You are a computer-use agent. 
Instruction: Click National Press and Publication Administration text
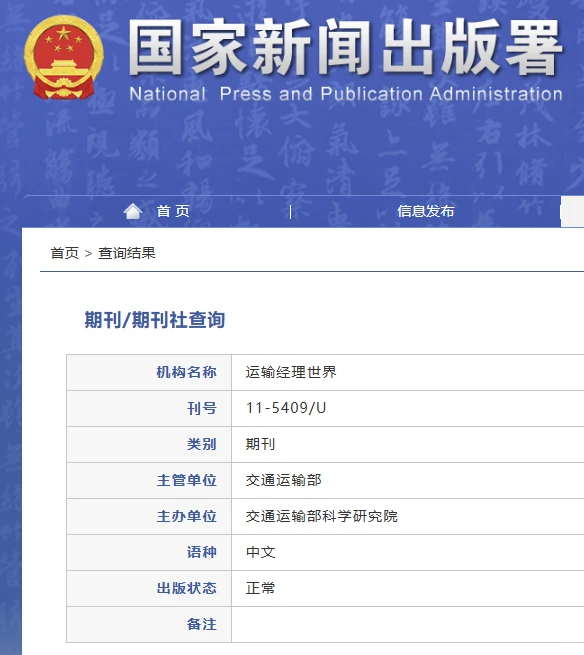click(x=346, y=94)
